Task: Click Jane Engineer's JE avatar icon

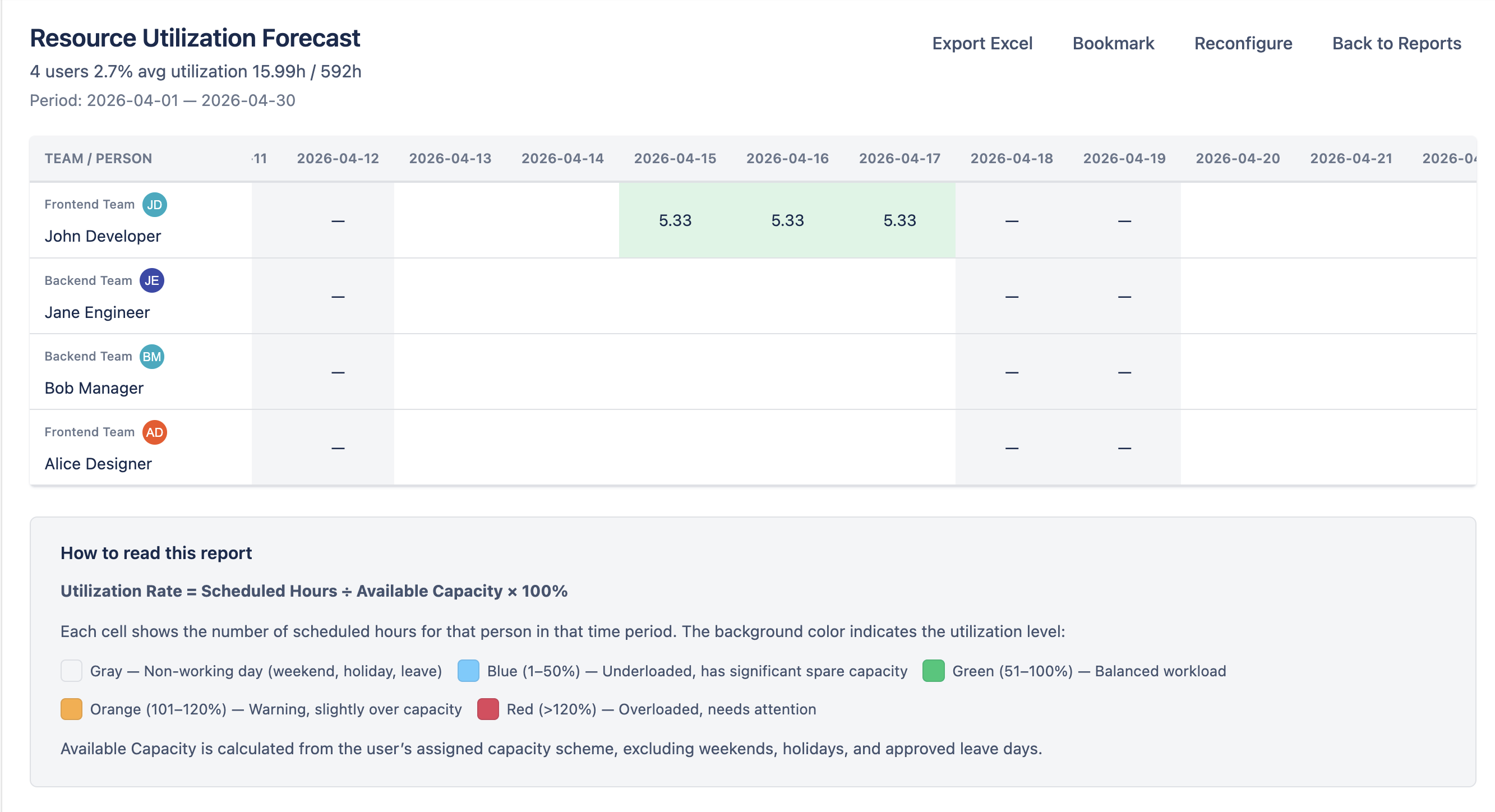Action: [151, 280]
